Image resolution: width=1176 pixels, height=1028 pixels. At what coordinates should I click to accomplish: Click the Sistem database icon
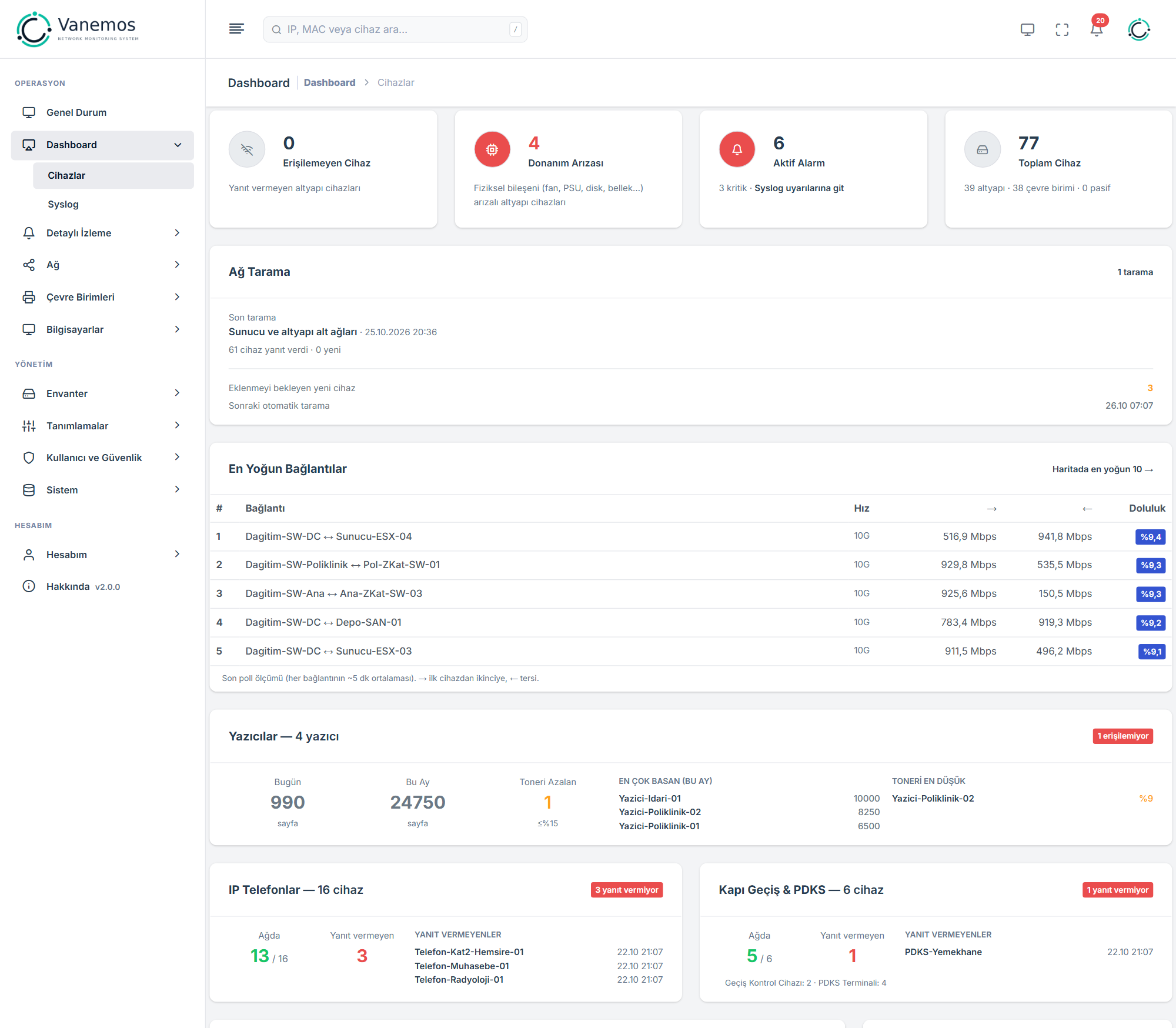point(29,490)
